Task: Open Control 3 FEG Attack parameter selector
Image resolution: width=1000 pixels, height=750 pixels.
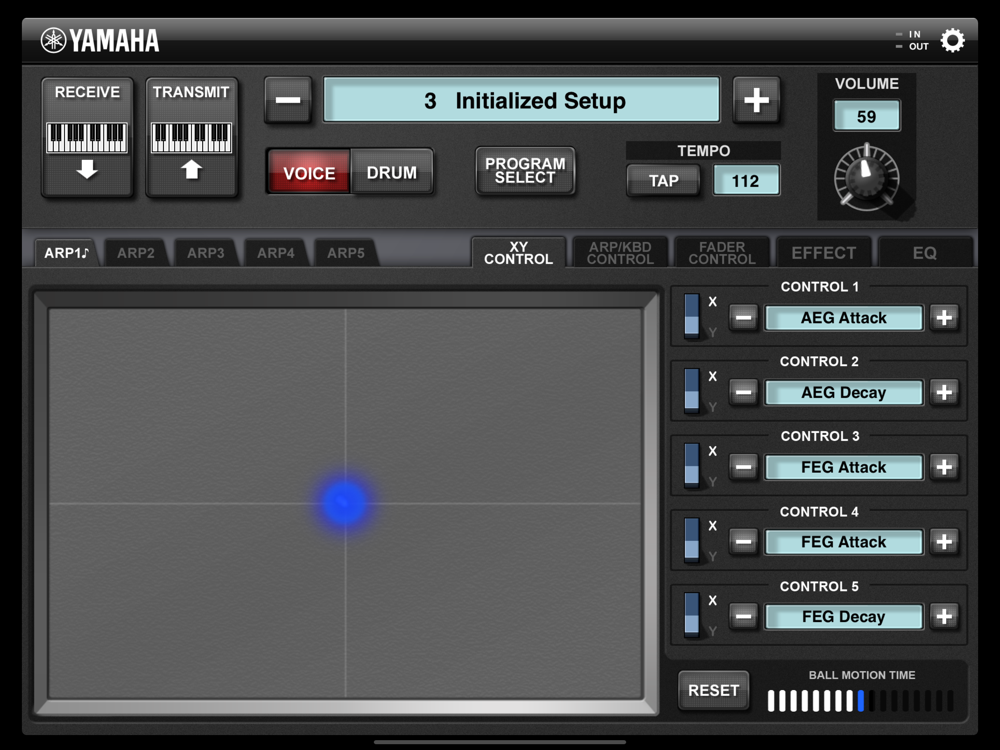Action: (x=844, y=467)
